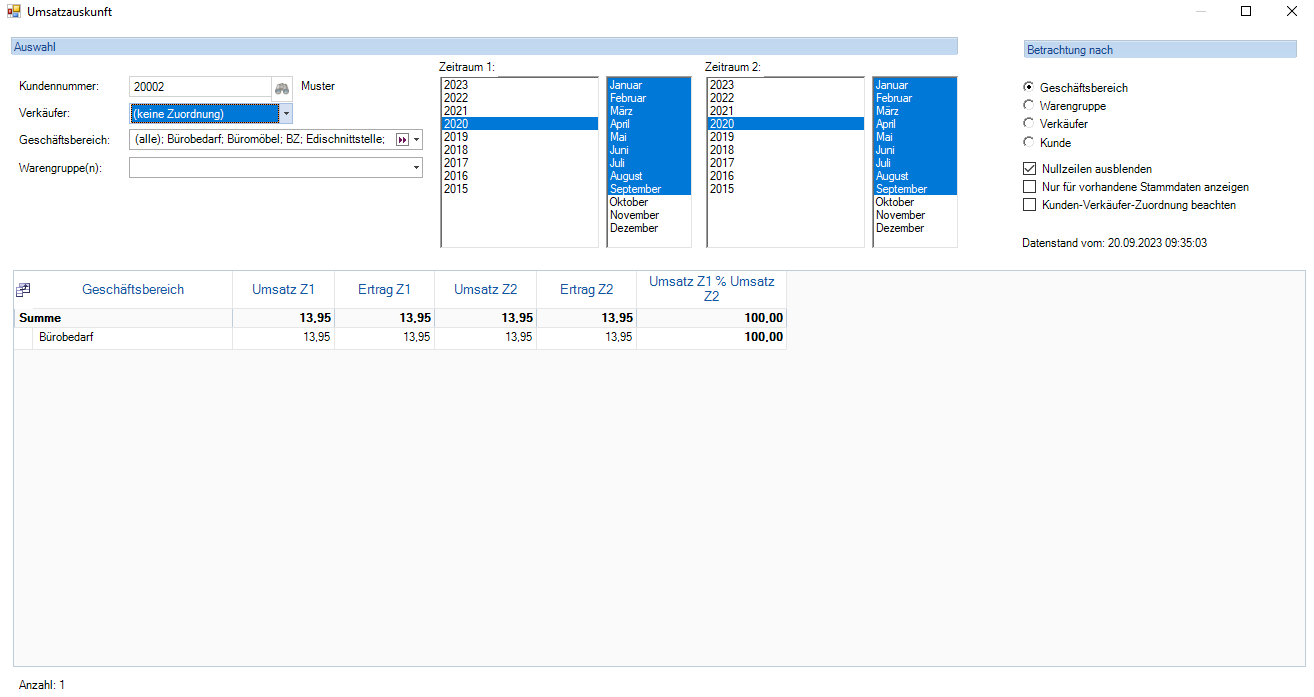Open the Verkäufer dropdown
1314x697 pixels.
285,114
